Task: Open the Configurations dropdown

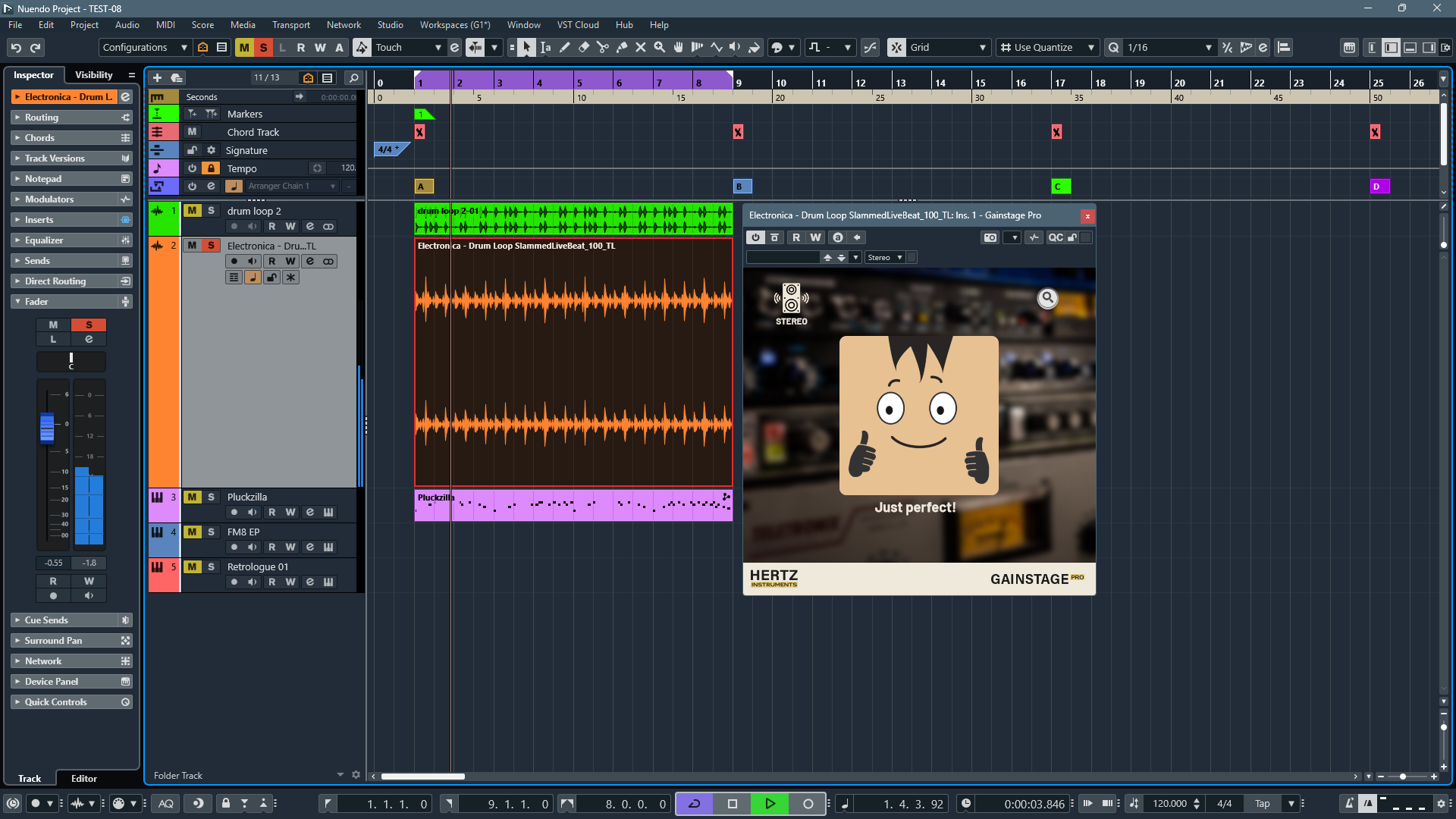Action: [x=145, y=47]
